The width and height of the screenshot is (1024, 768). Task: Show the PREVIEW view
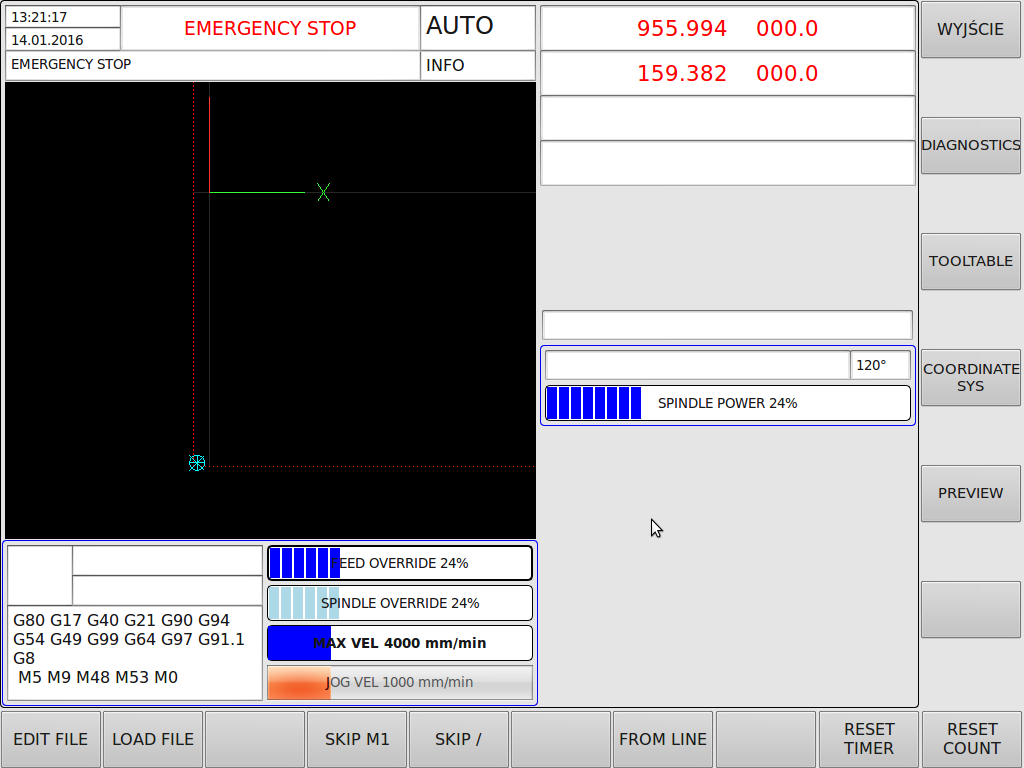click(x=970, y=493)
